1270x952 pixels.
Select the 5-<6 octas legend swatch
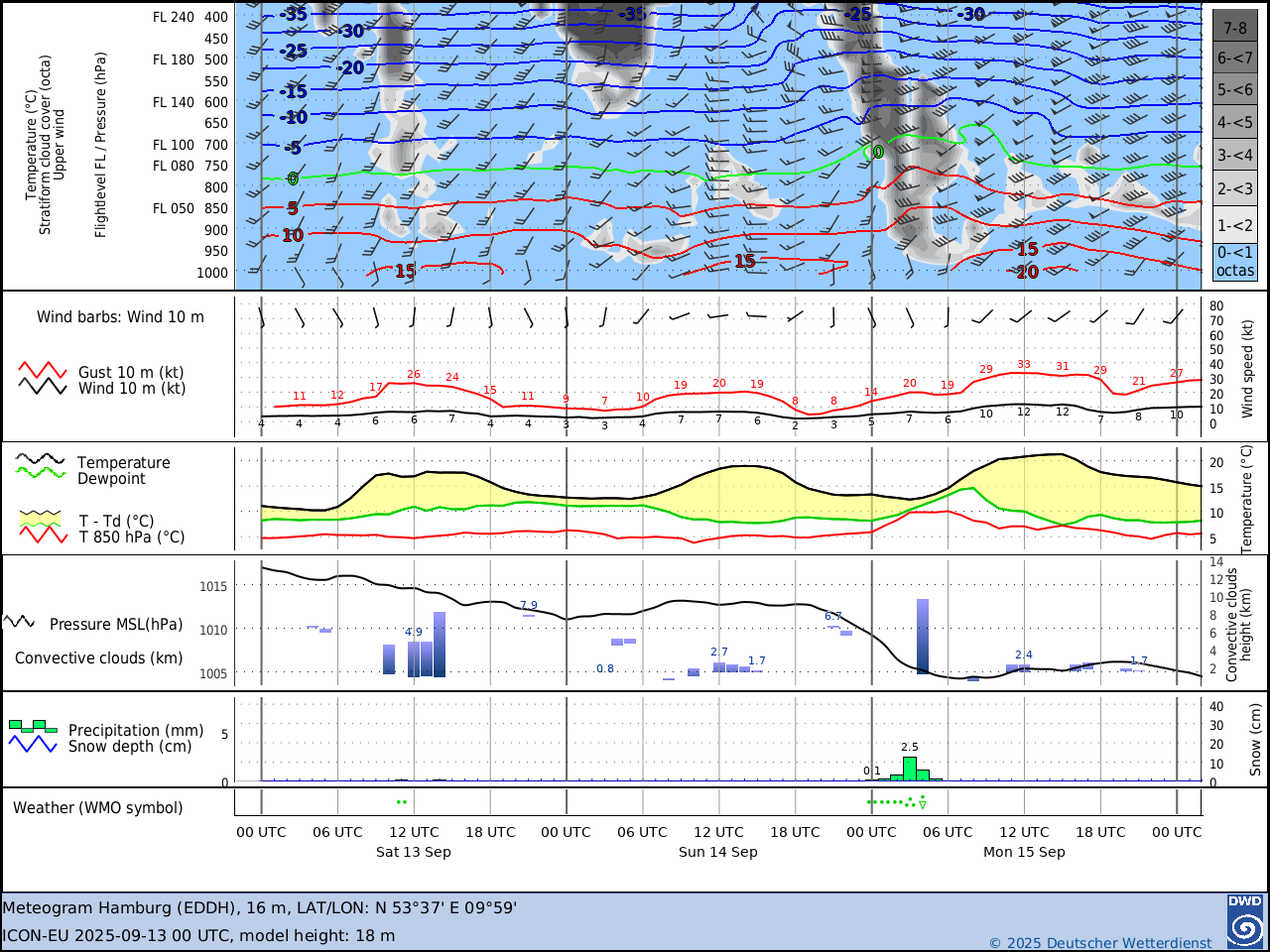[1235, 90]
